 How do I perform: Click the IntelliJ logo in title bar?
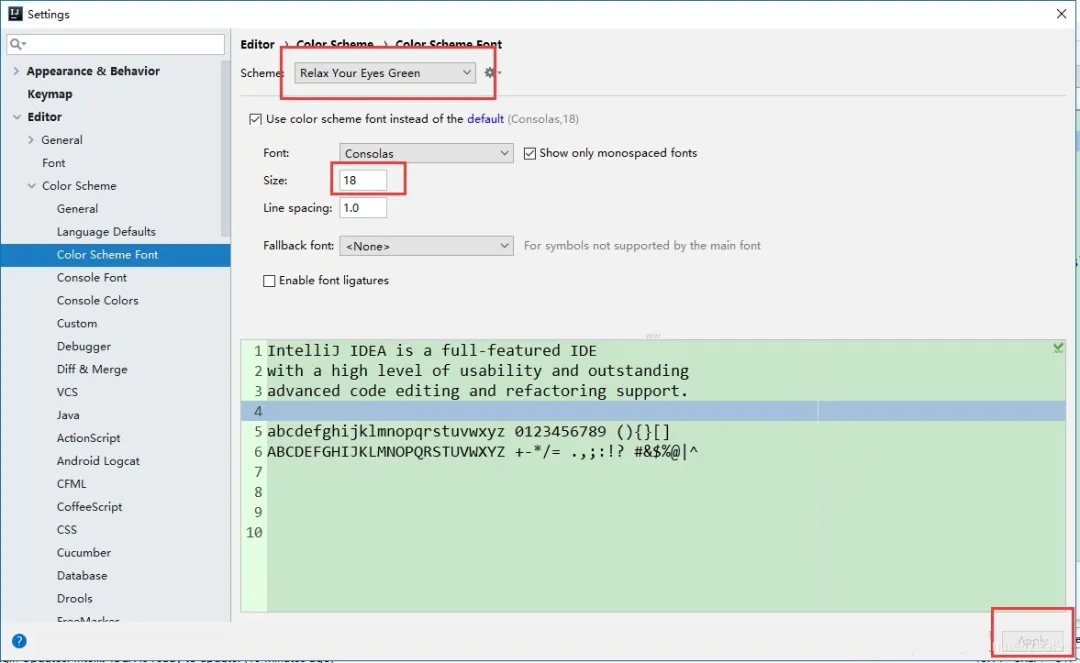pyautogui.click(x=14, y=14)
